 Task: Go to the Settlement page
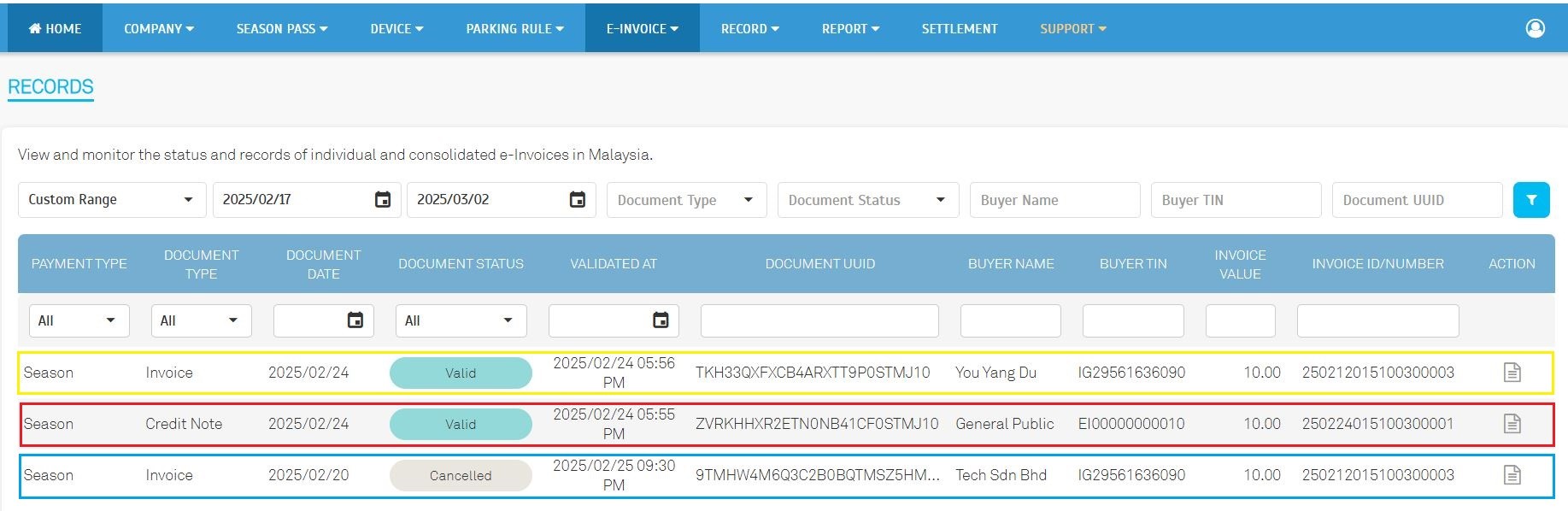click(x=959, y=28)
